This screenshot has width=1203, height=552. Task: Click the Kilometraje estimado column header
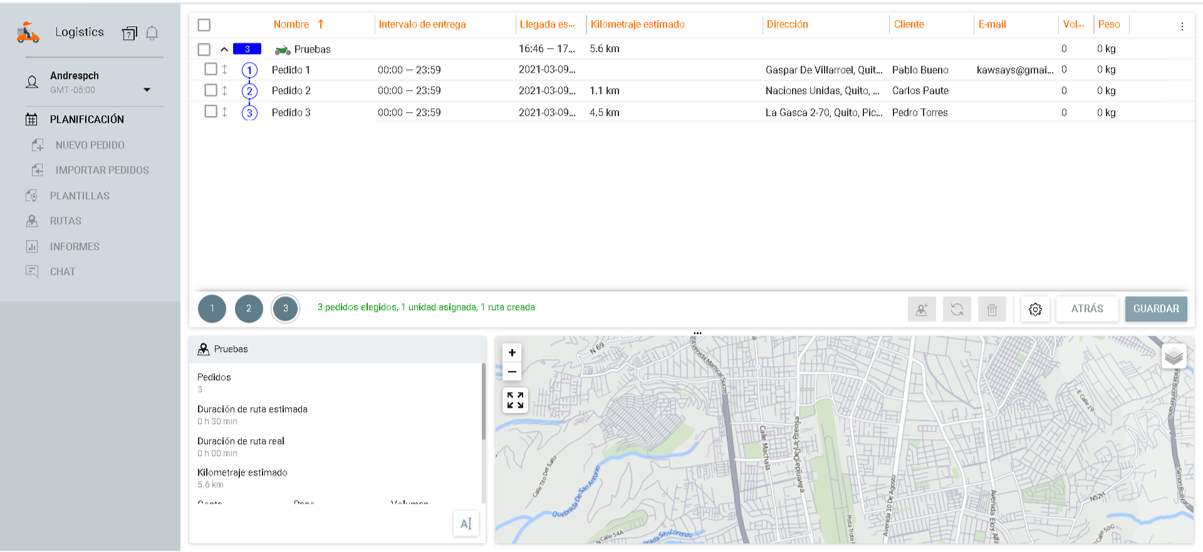[x=638, y=24]
